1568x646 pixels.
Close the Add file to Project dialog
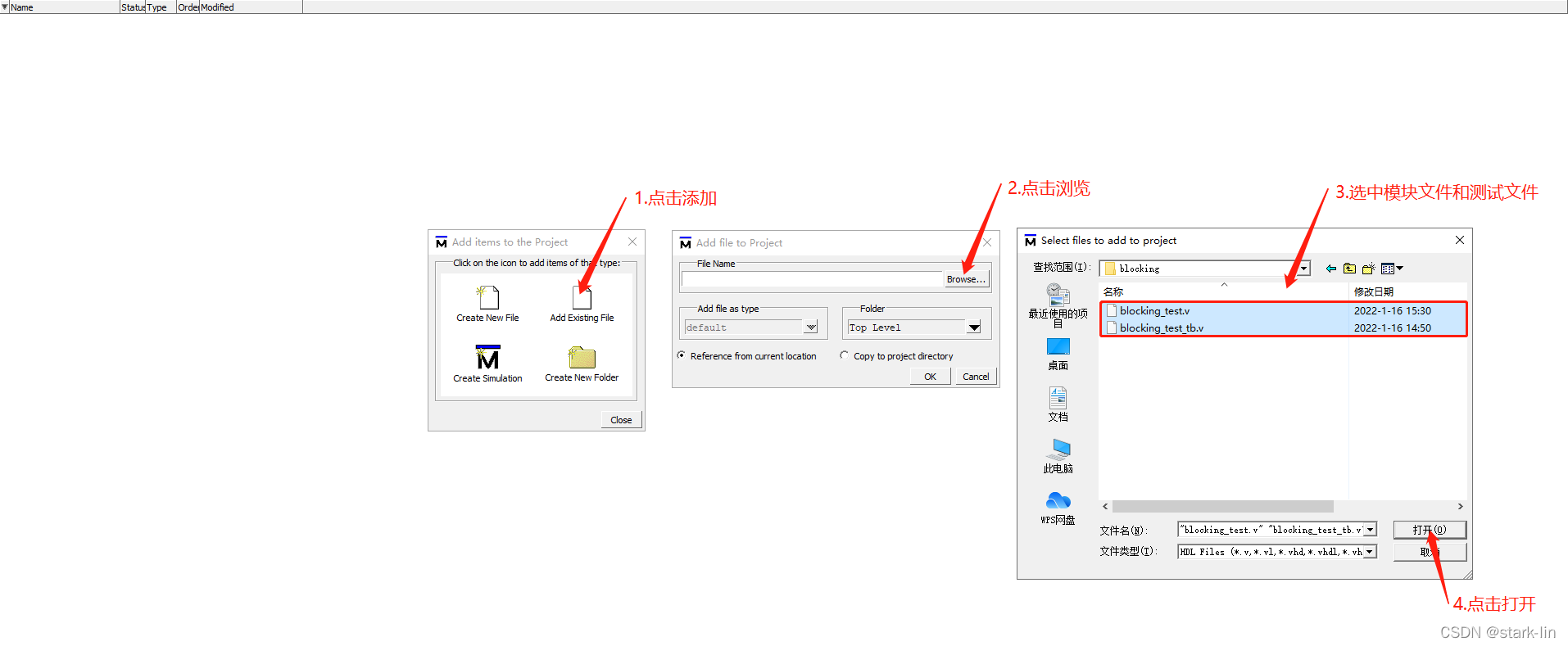pyautogui.click(x=986, y=242)
